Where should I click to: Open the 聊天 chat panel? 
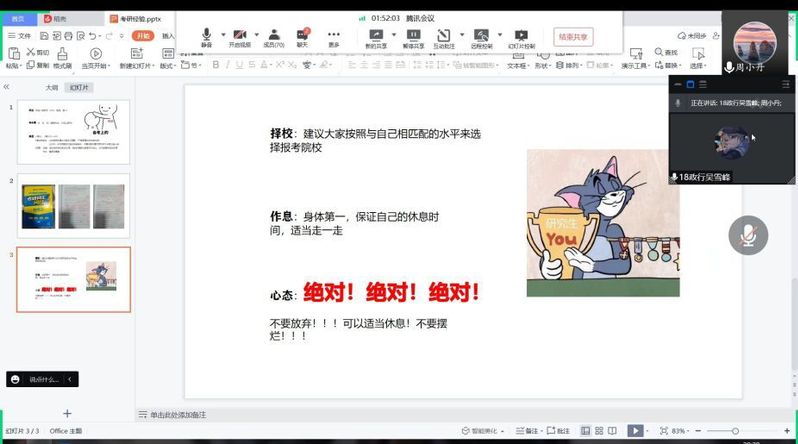[303, 37]
